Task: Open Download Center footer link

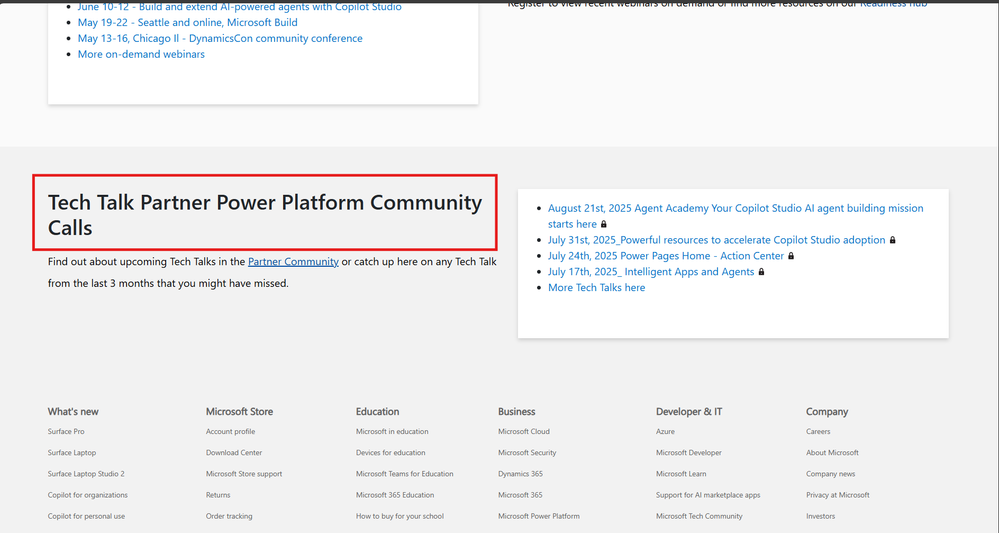Action: point(234,453)
